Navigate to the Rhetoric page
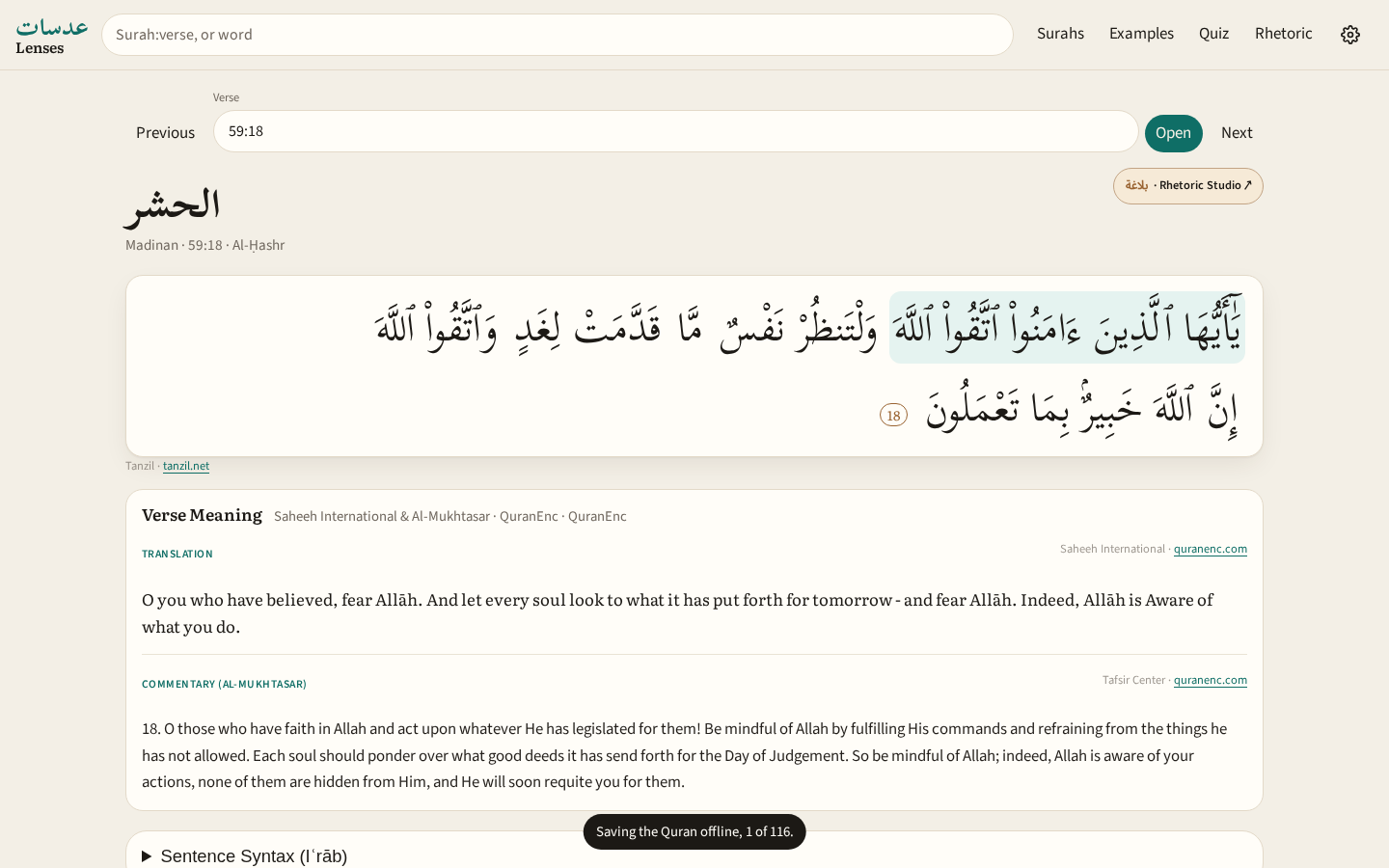The height and width of the screenshot is (868, 1389). [x=1283, y=34]
